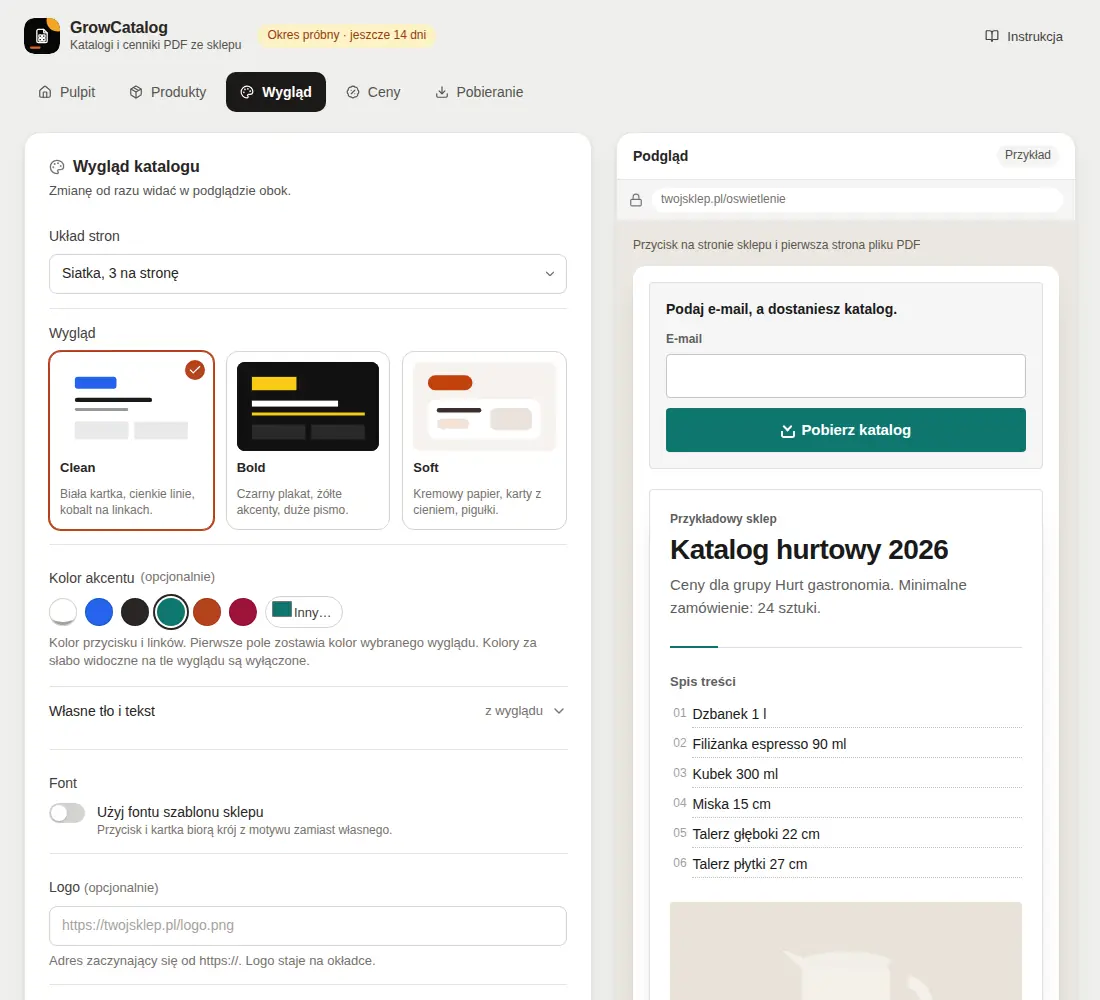Open the Instrukcja link
This screenshot has width=1100, height=1000.
(x=1024, y=36)
